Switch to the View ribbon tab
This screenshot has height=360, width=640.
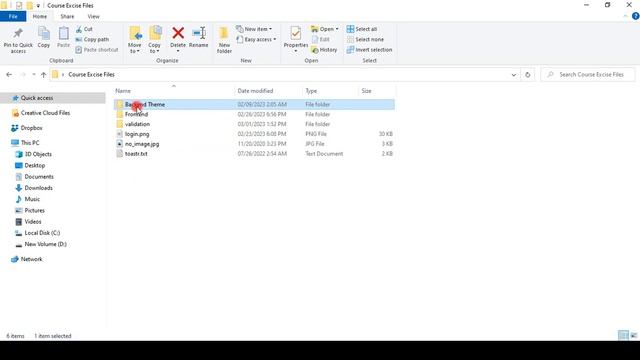tap(93, 16)
